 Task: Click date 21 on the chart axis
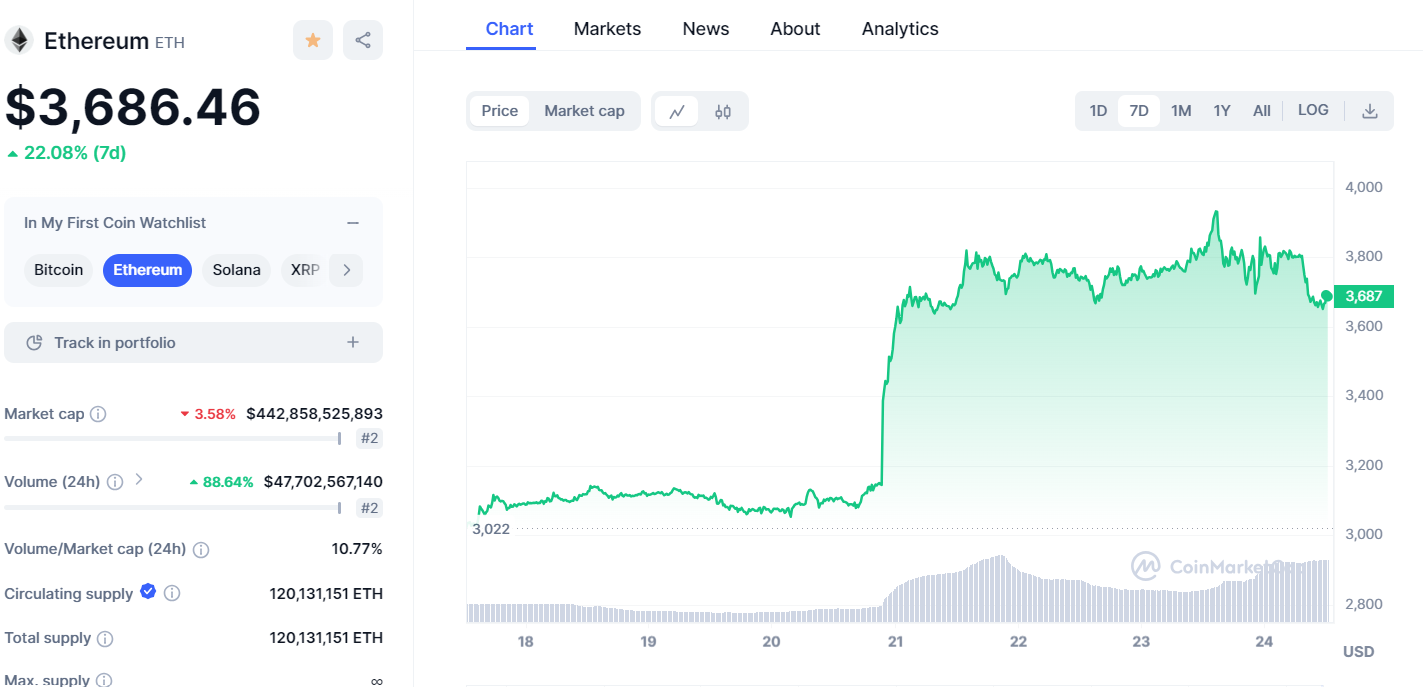[895, 642]
